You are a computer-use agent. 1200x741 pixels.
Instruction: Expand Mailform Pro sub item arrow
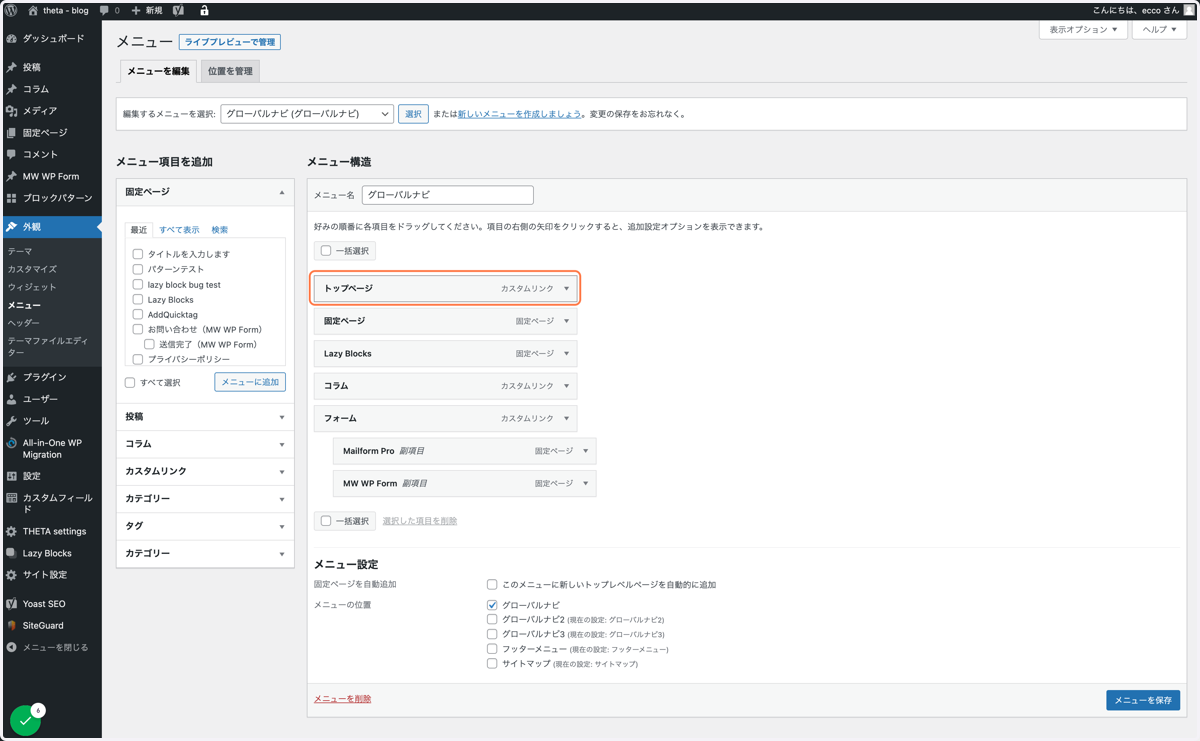tap(586, 451)
